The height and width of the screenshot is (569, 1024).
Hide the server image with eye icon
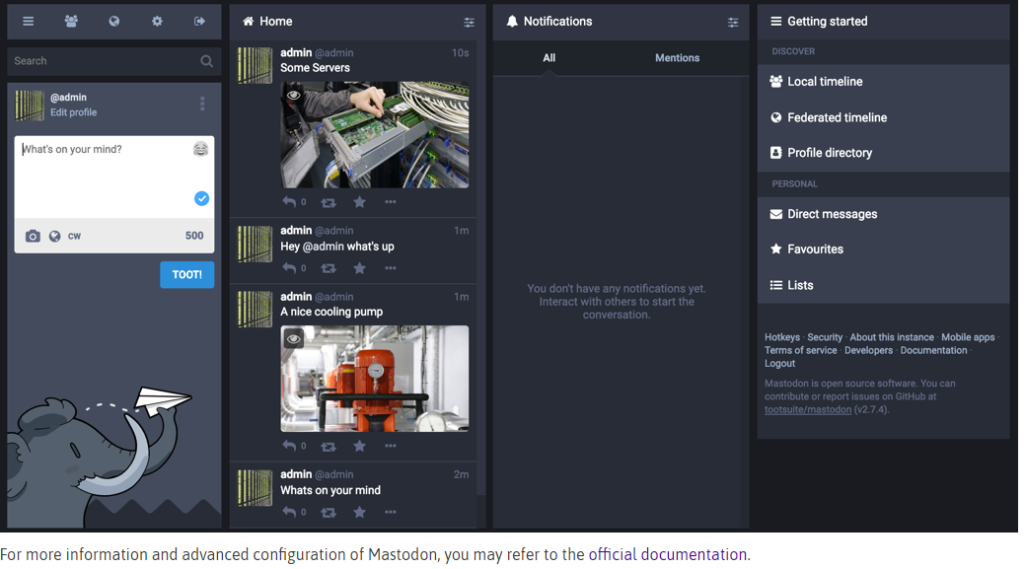(294, 95)
